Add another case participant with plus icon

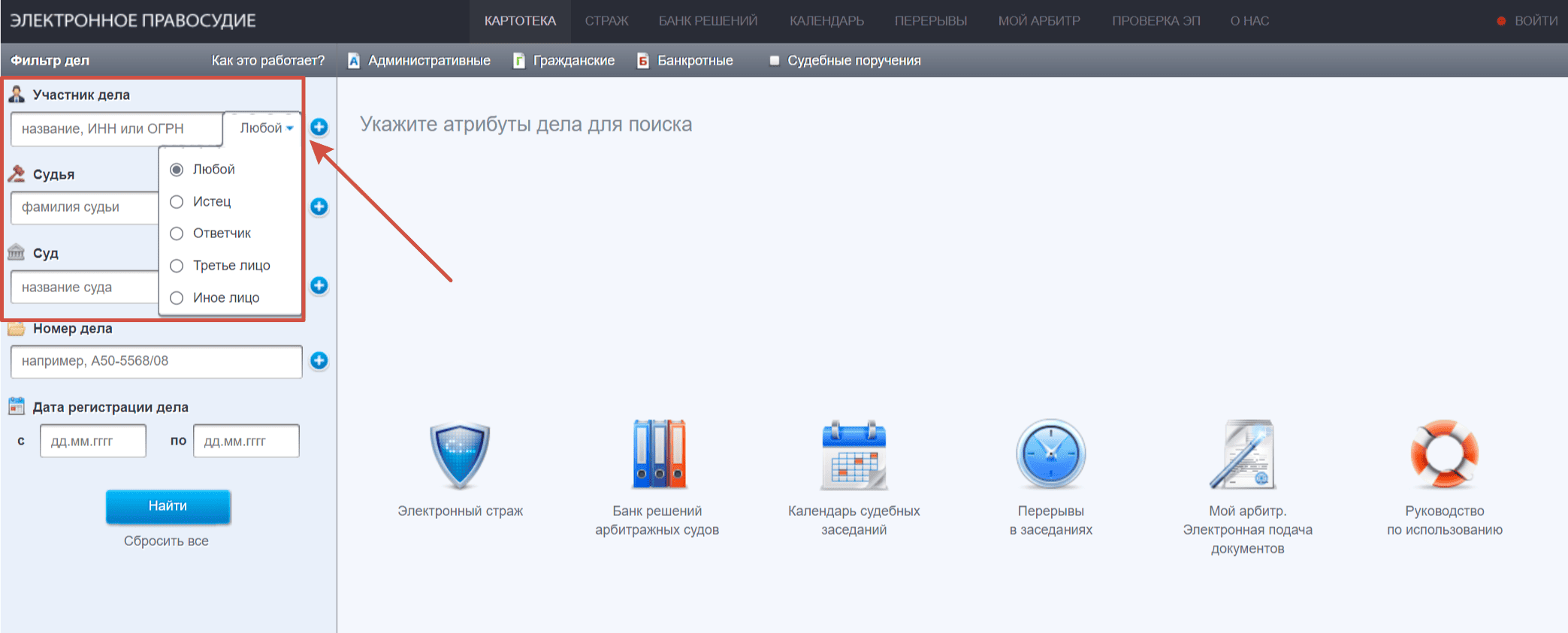pos(319,128)
